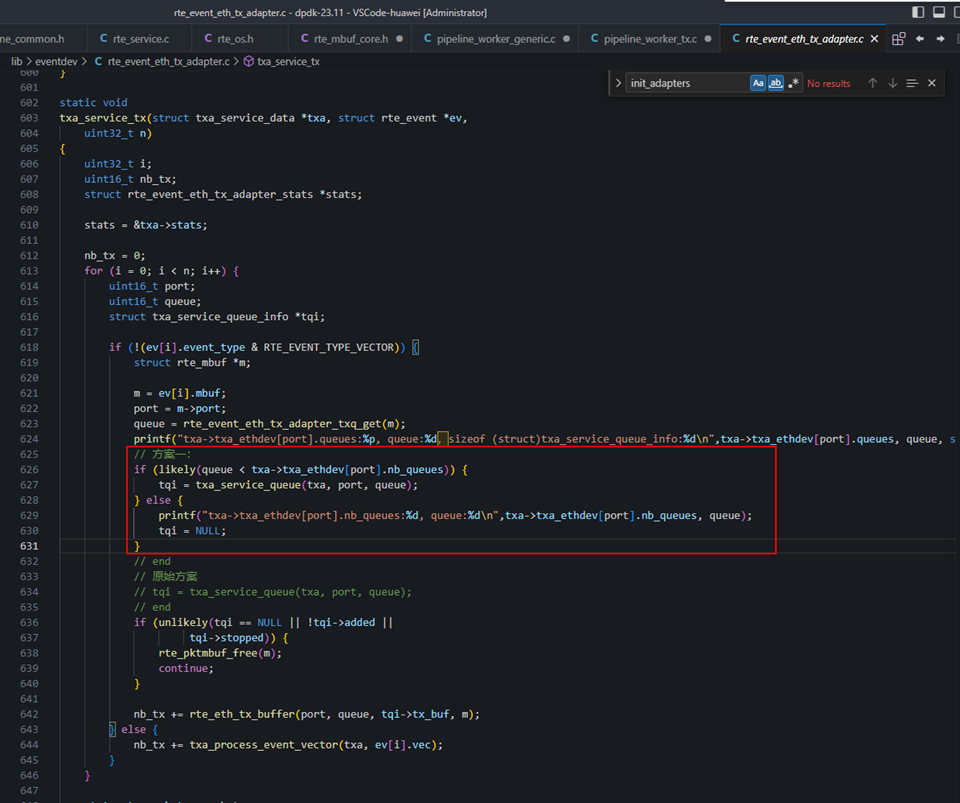The image size is (960, 803).
Task: Click unsaved dot on pipeline_worker_tx.c tab
Action: 708,39
